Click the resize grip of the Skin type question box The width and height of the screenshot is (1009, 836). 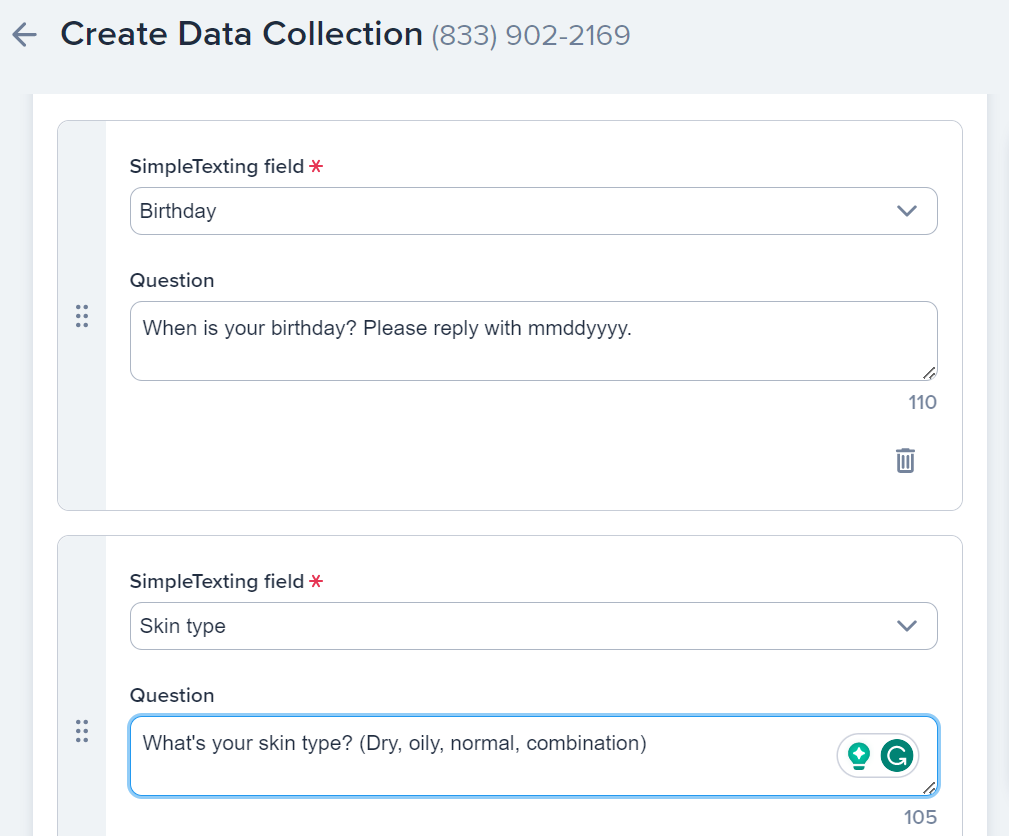pos(930,789)
